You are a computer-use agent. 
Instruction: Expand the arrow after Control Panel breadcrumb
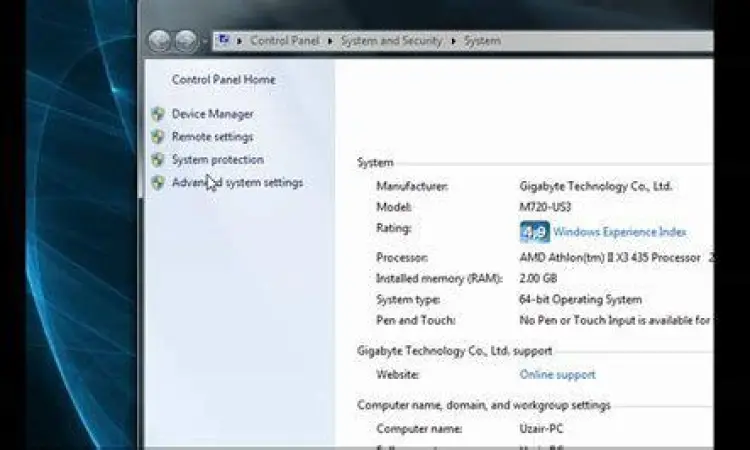tap(330, 41)
